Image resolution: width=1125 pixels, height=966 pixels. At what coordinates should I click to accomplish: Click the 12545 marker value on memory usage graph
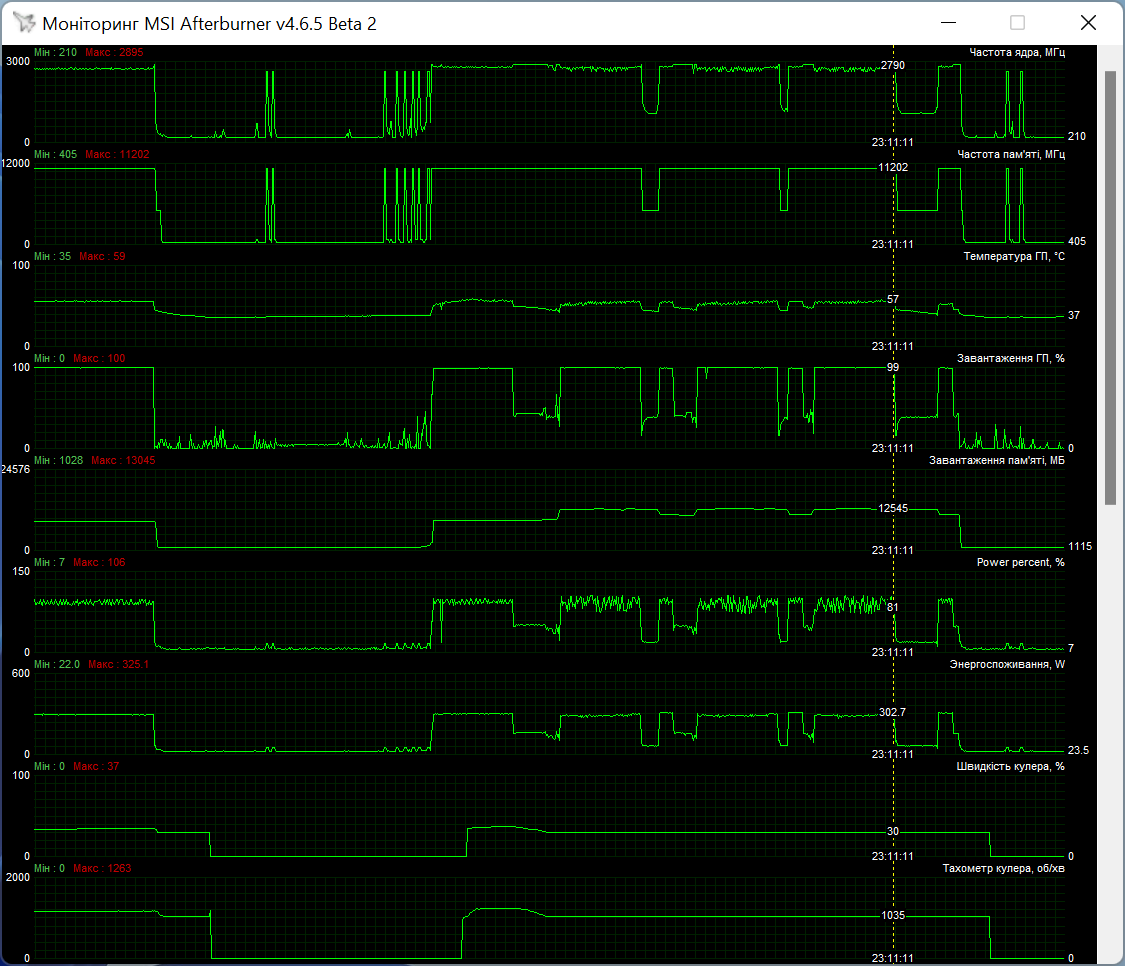893,508
